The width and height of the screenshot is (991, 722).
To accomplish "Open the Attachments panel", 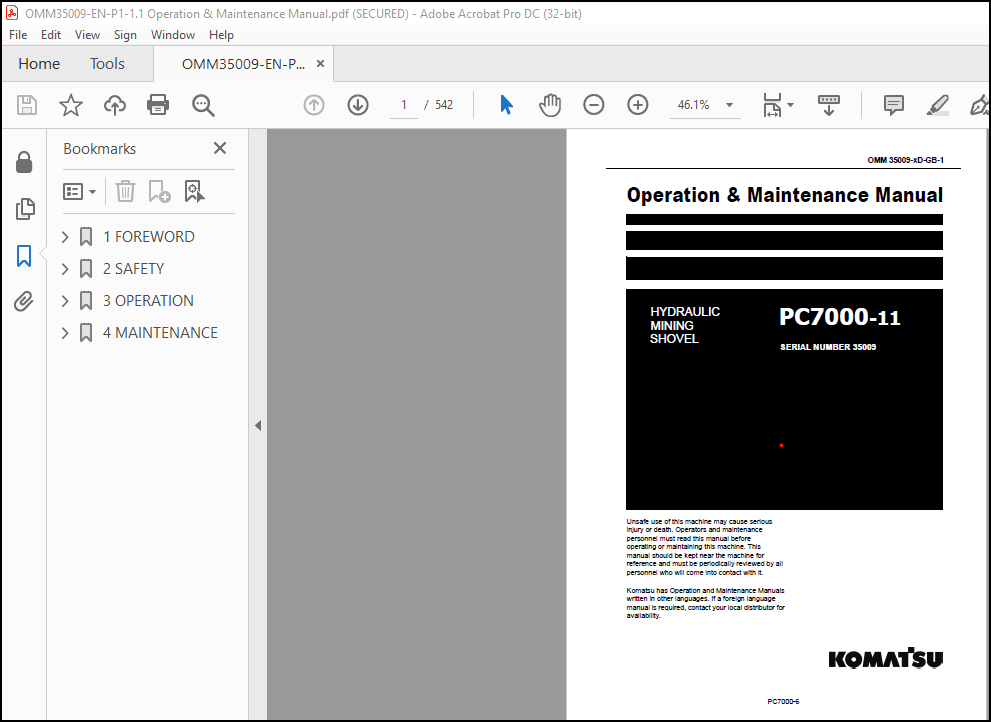I will [x=25, y=301].
